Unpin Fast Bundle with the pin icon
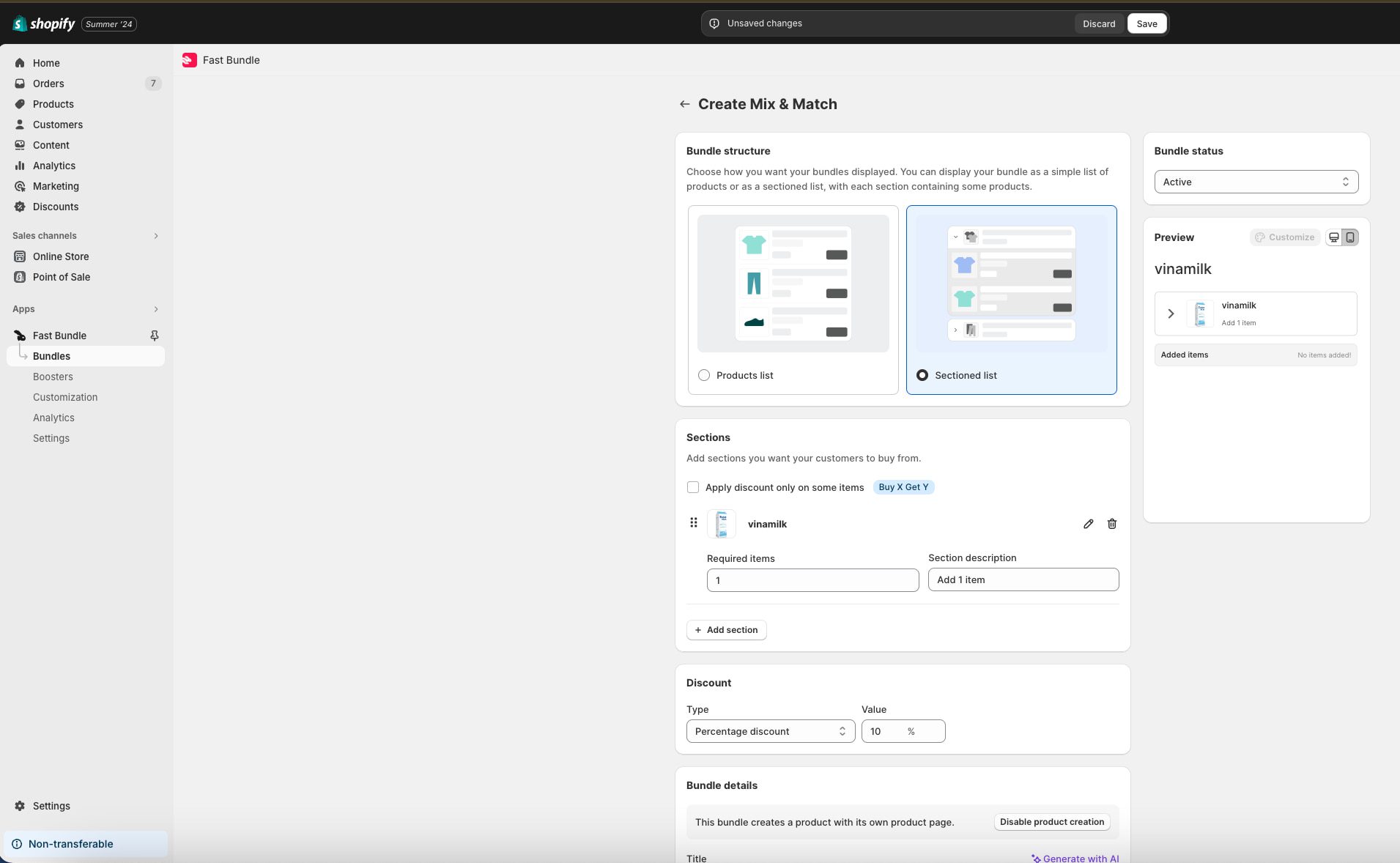 point(155,336)
